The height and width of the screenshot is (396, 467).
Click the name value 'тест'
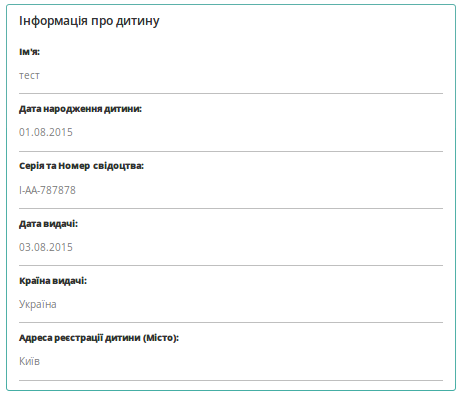point(29,75)
